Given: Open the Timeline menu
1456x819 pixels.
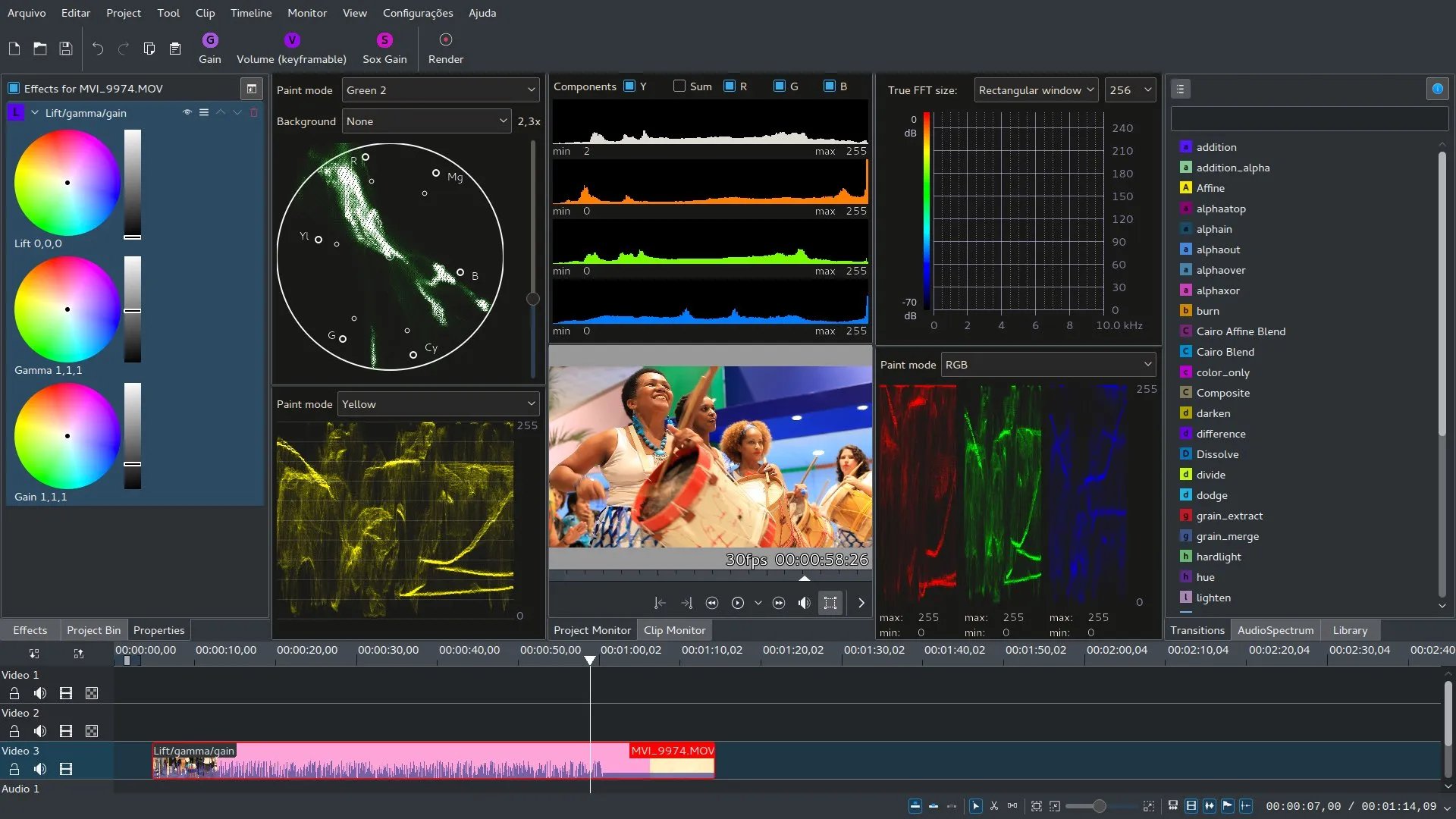Looking at the screenshot, I should pyautogui.click(x=250, y=13).
